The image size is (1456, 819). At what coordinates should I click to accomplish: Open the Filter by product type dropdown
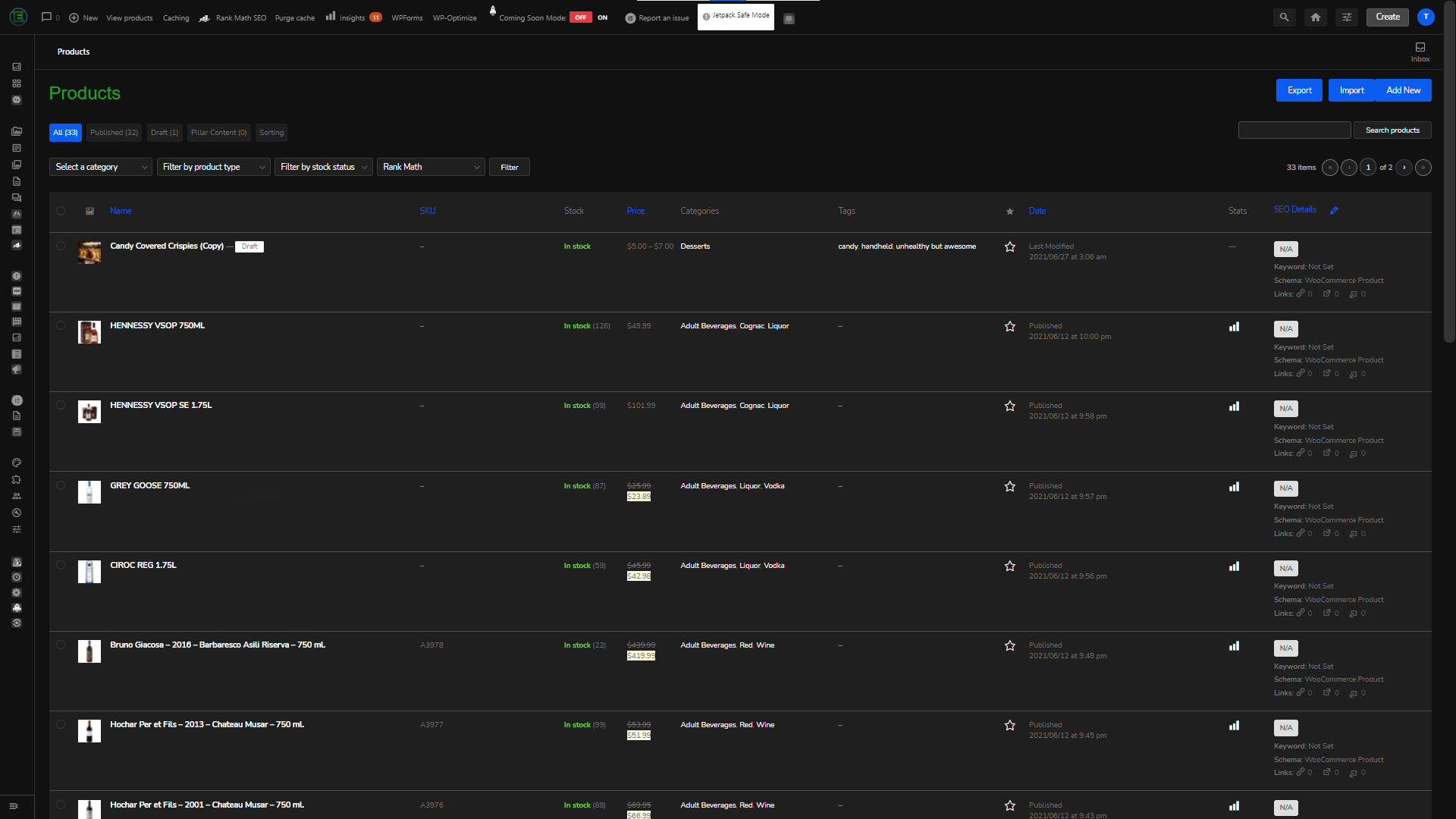213,167
